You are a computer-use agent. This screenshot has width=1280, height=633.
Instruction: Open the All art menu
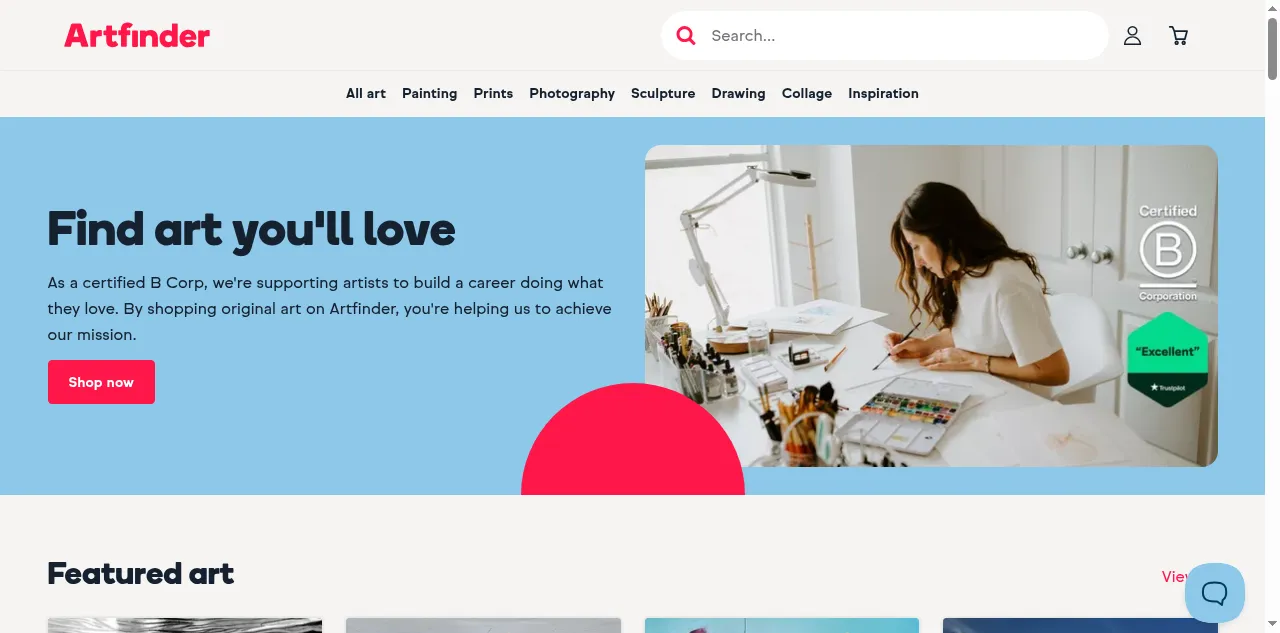(x=366, y=93)
